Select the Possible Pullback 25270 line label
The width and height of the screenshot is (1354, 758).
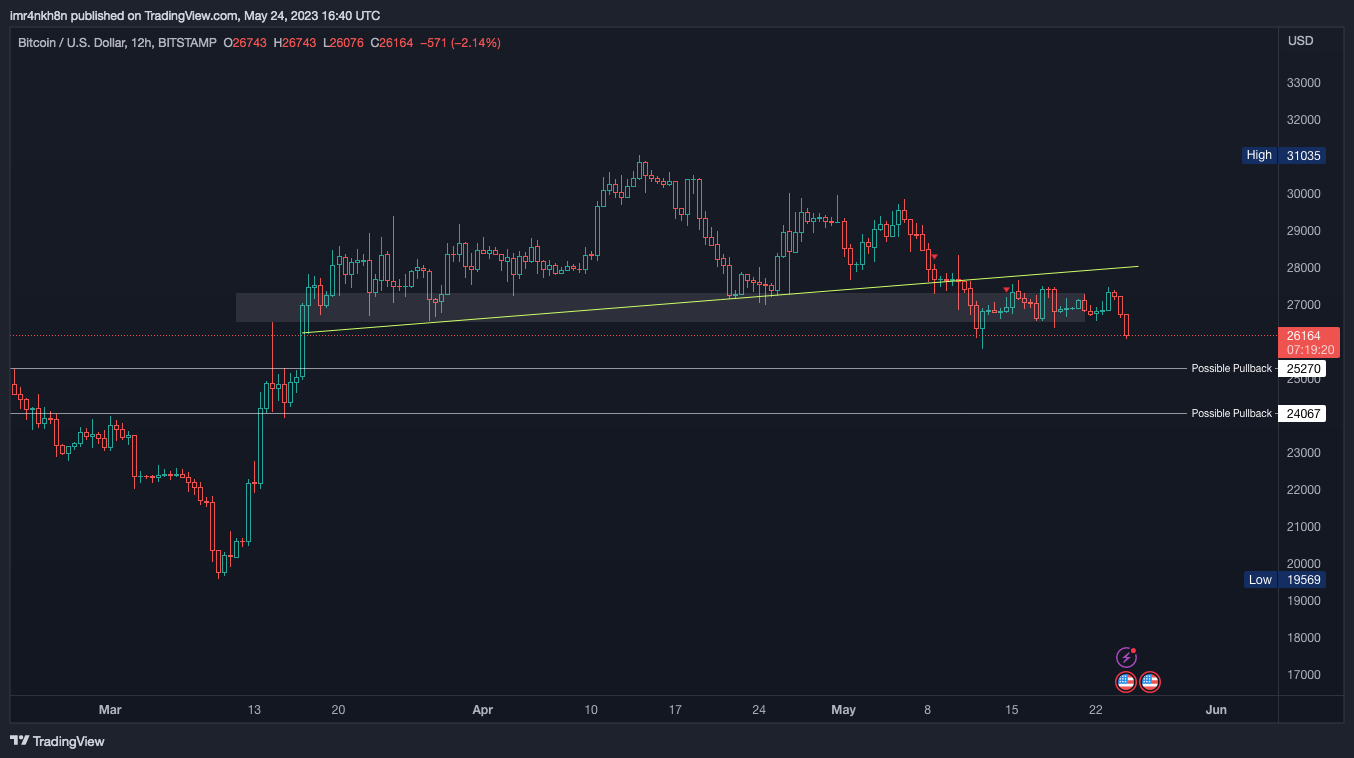point(1231,369)
